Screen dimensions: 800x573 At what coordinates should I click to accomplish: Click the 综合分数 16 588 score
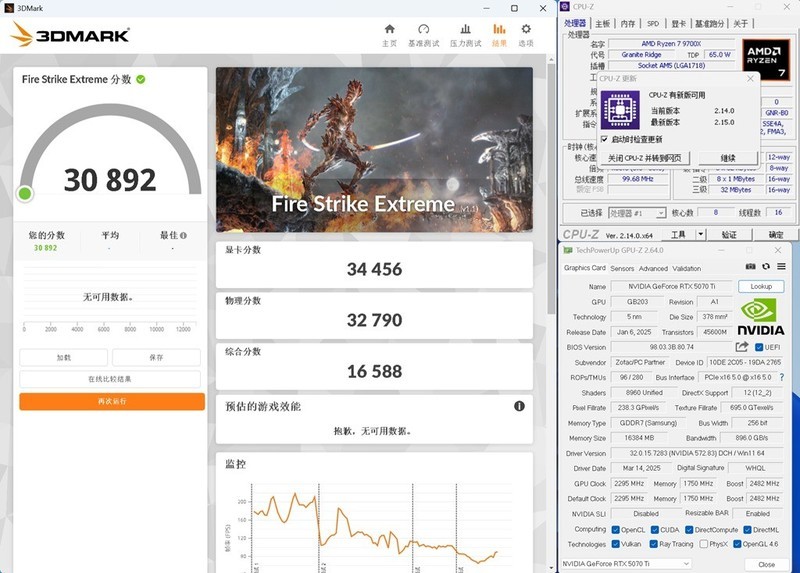point(374,371)
